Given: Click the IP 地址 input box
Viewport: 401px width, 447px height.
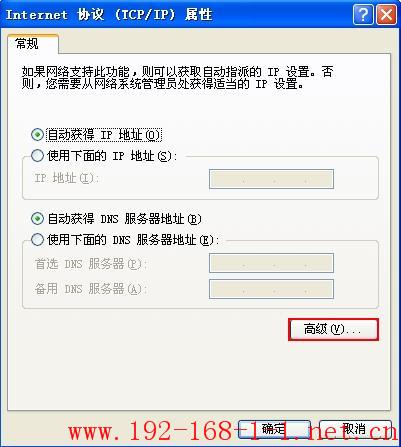Looking at the screenshot, I should [x=271, y=179].
